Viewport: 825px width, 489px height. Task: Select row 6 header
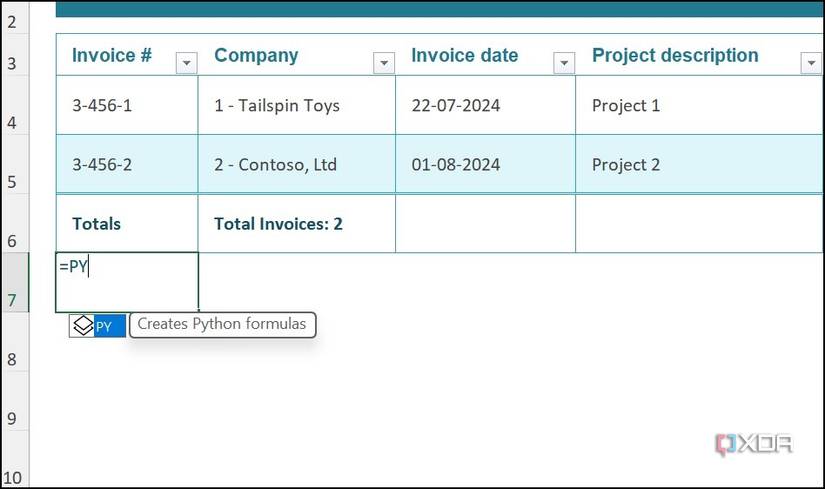(x=12, y=241)
